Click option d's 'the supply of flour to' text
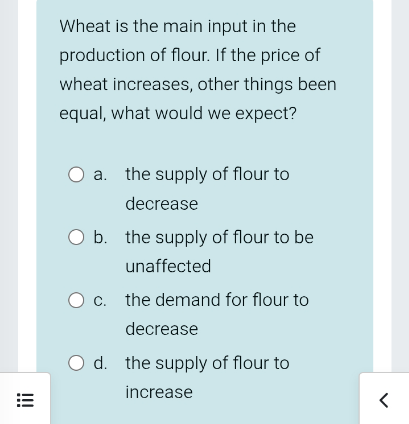The height and width of the screenshot is (424, 409). pos(207,363)
